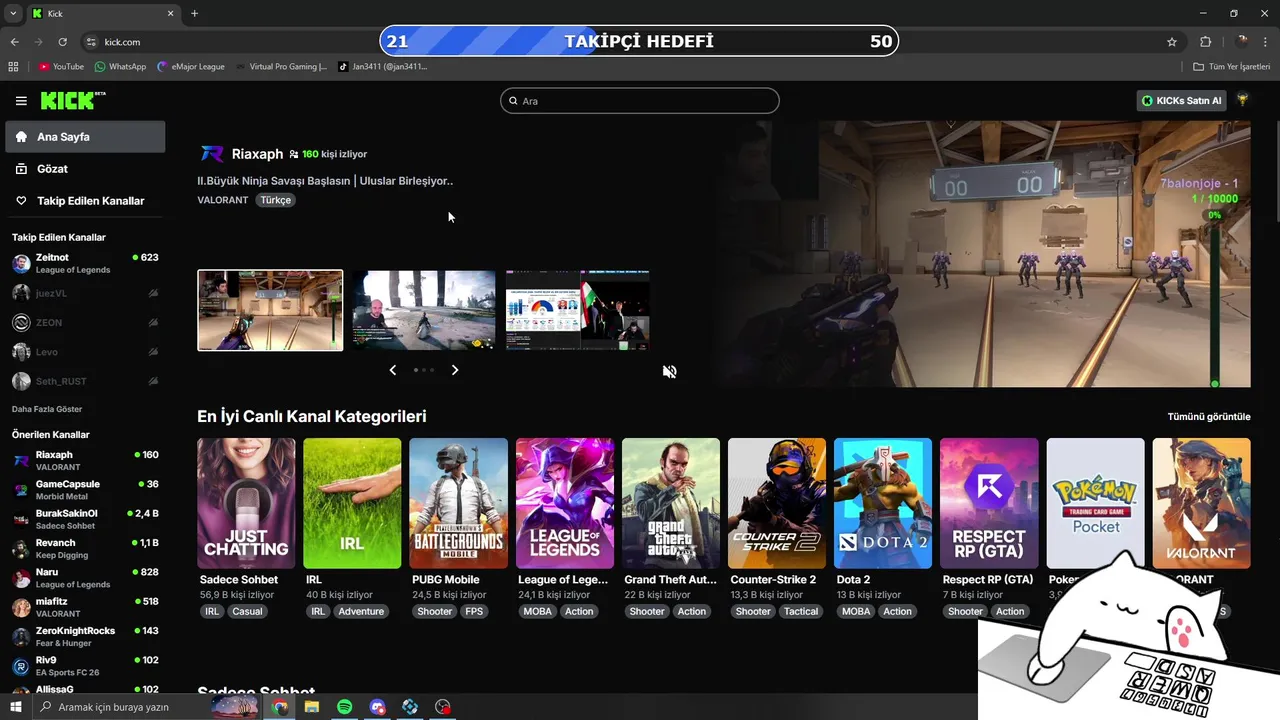
Task: Click the VALORANT category under featured stream
Action: [x=223, y=200]
